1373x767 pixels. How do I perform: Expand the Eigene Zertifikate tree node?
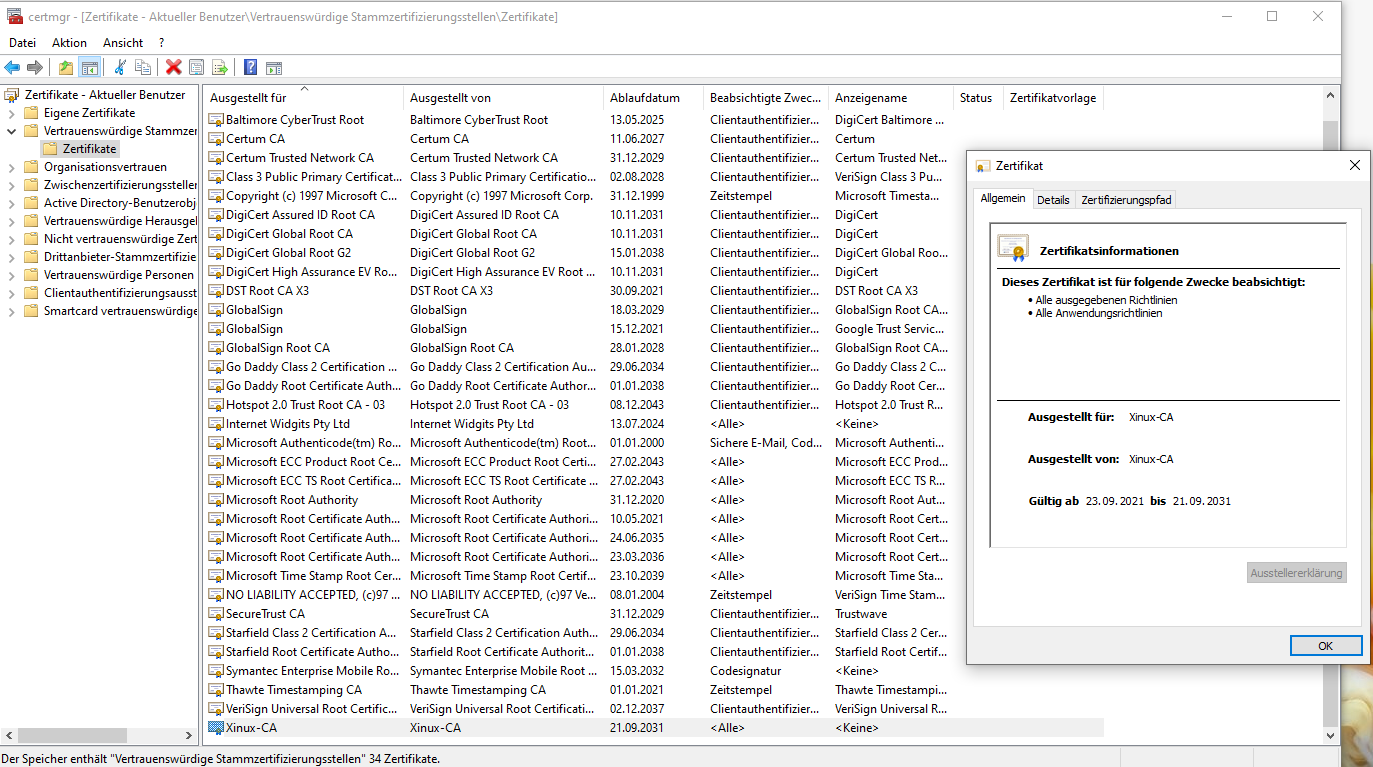[x=11, y=113]
